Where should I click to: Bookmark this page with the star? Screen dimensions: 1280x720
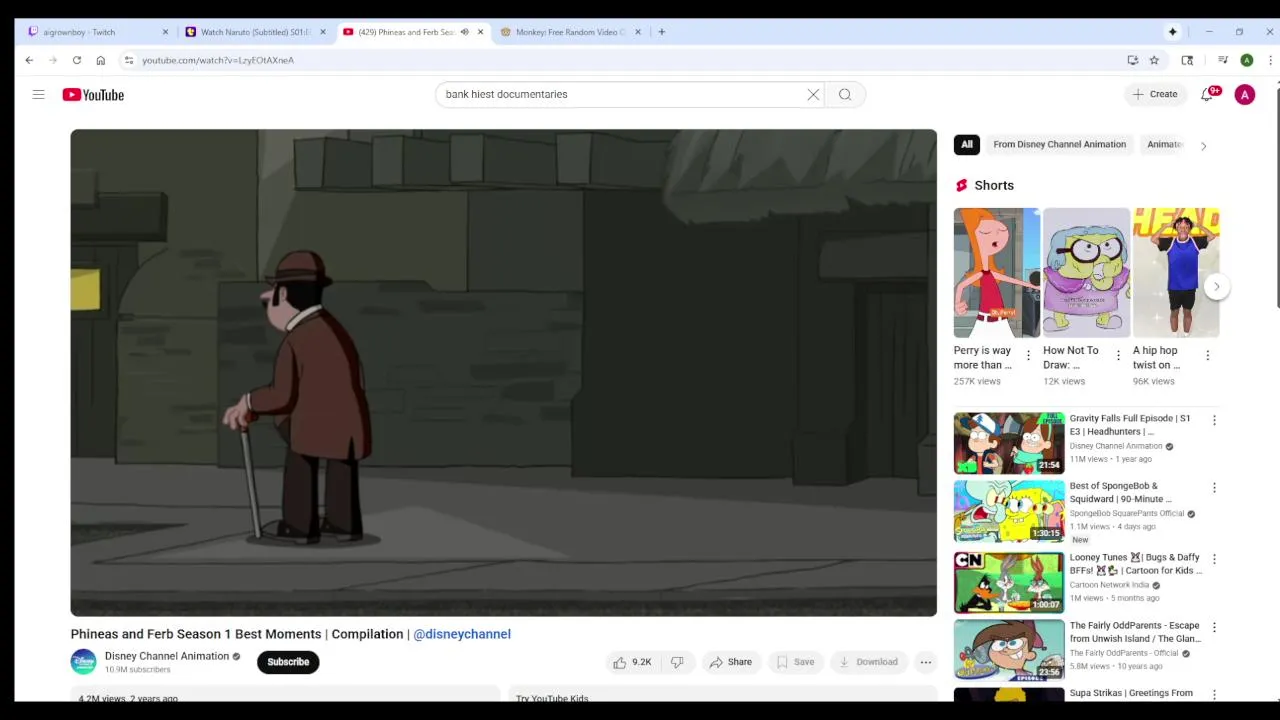(1154, 60)
